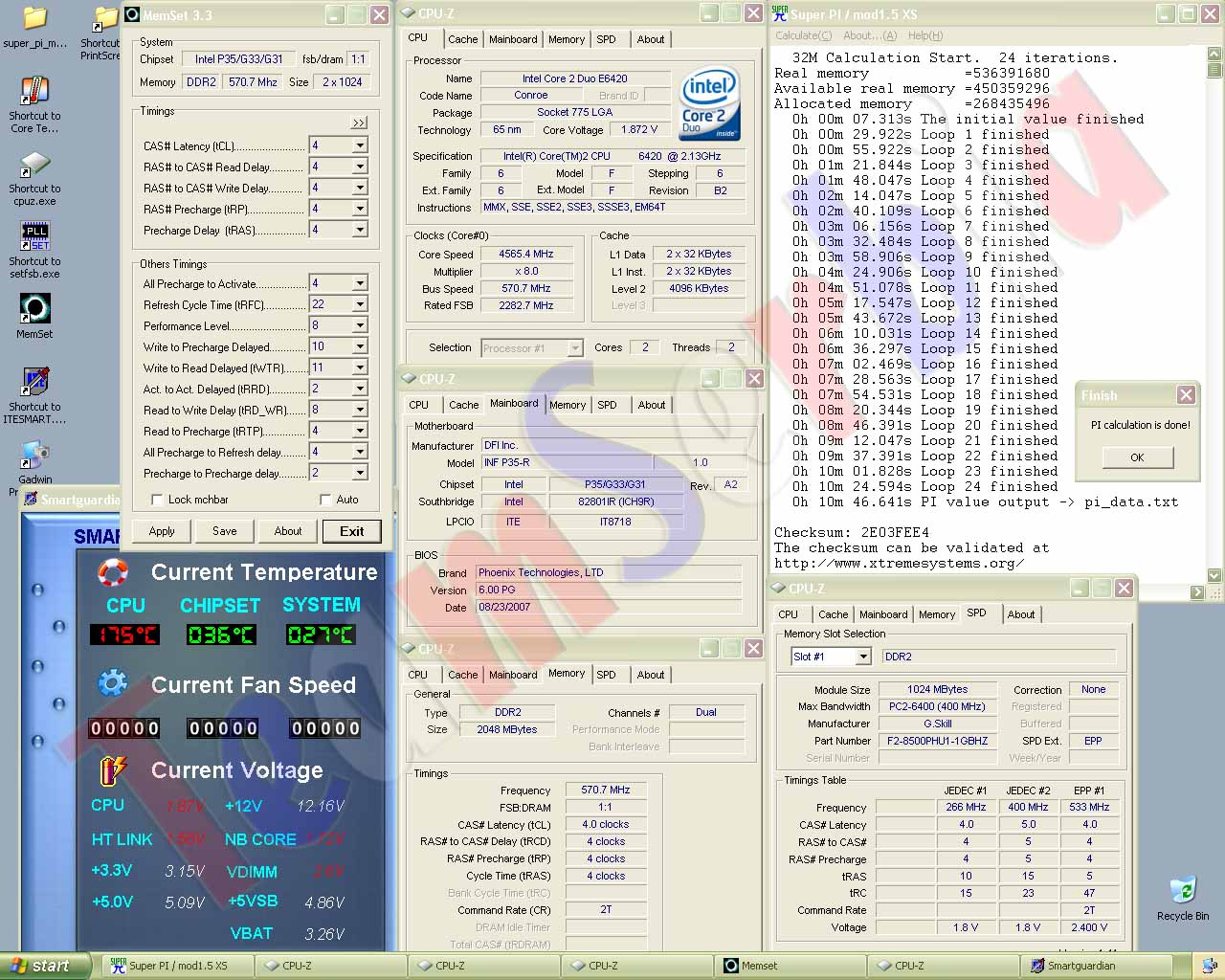Viewport: 1225px width, 980px height.
Task: Open Shortcut to Core Te... desktop icon
Action: (34, 102)
